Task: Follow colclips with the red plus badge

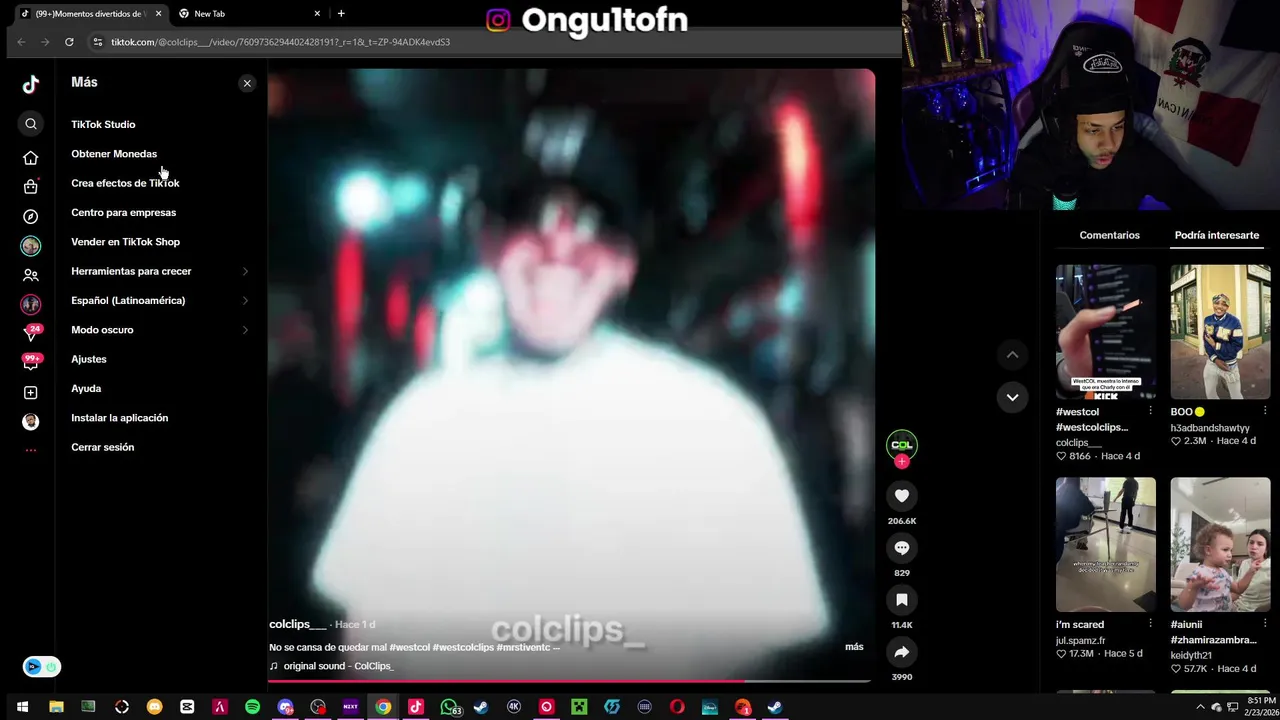Action: pos(902,462)
